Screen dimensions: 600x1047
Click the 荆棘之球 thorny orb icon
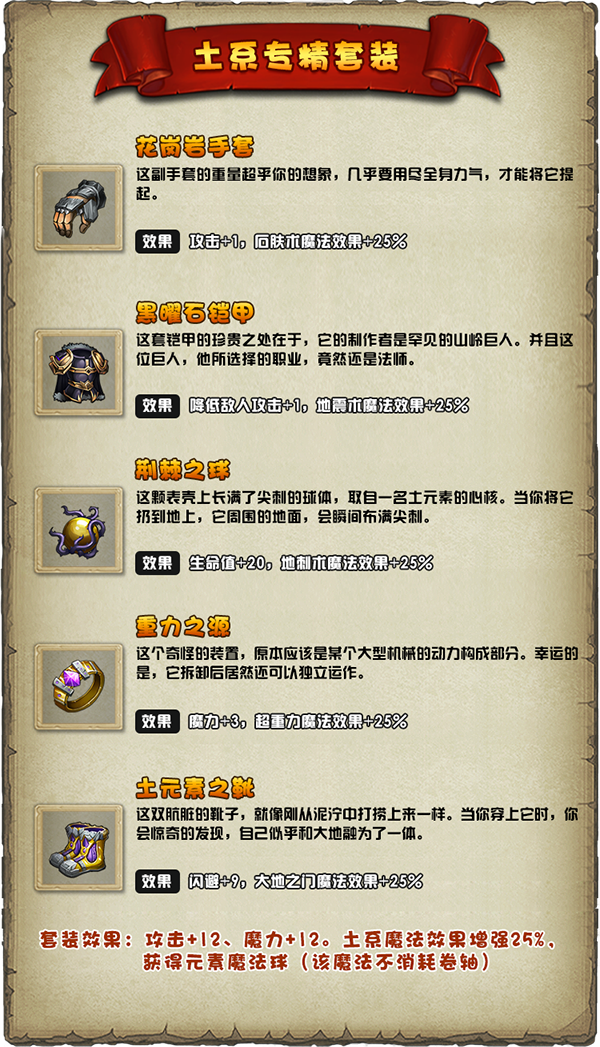point(79,530)
